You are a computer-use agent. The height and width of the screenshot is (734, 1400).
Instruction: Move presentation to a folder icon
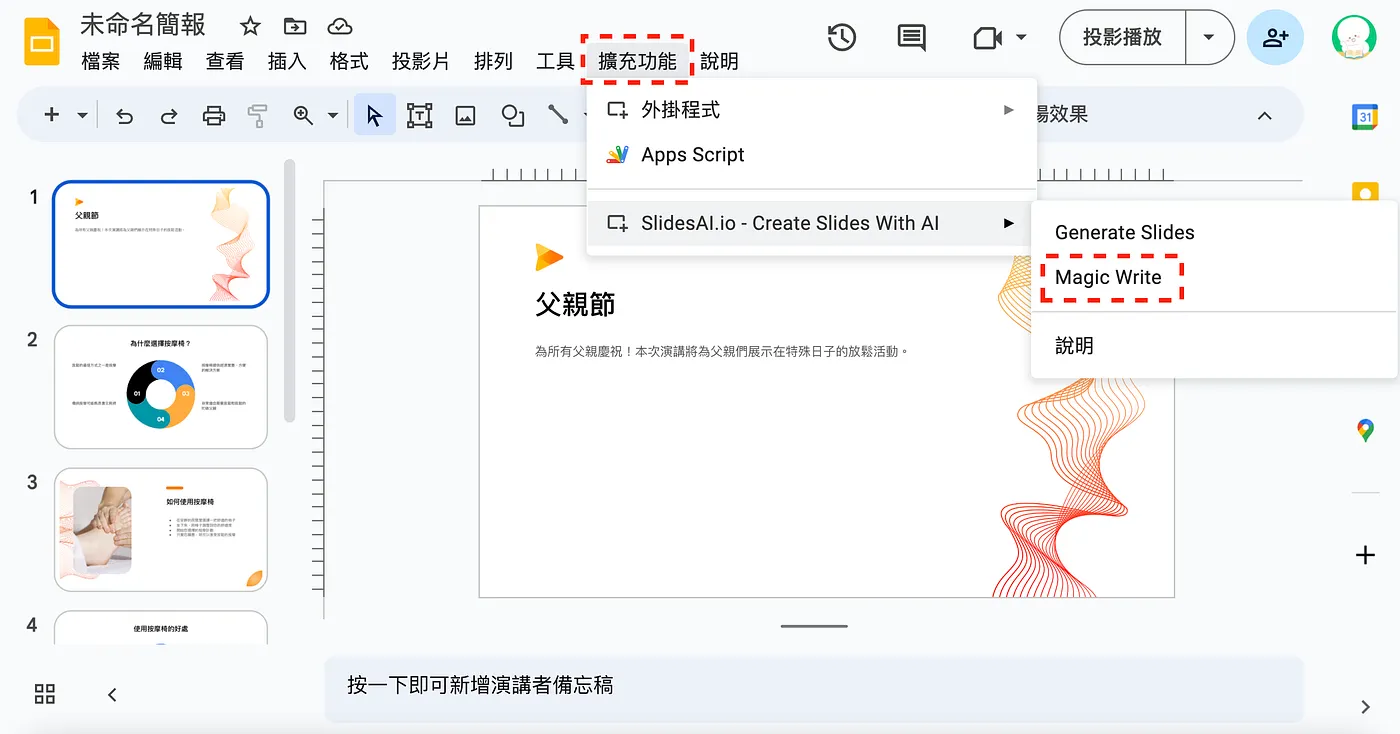[295, 27]
